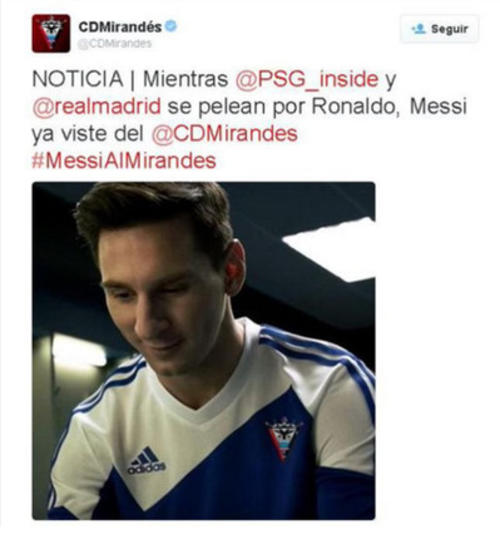Image resolution: width=500 pixels, height=534 pixels.
Task: Click the follow person-plus icon
Action: (419, 29)
